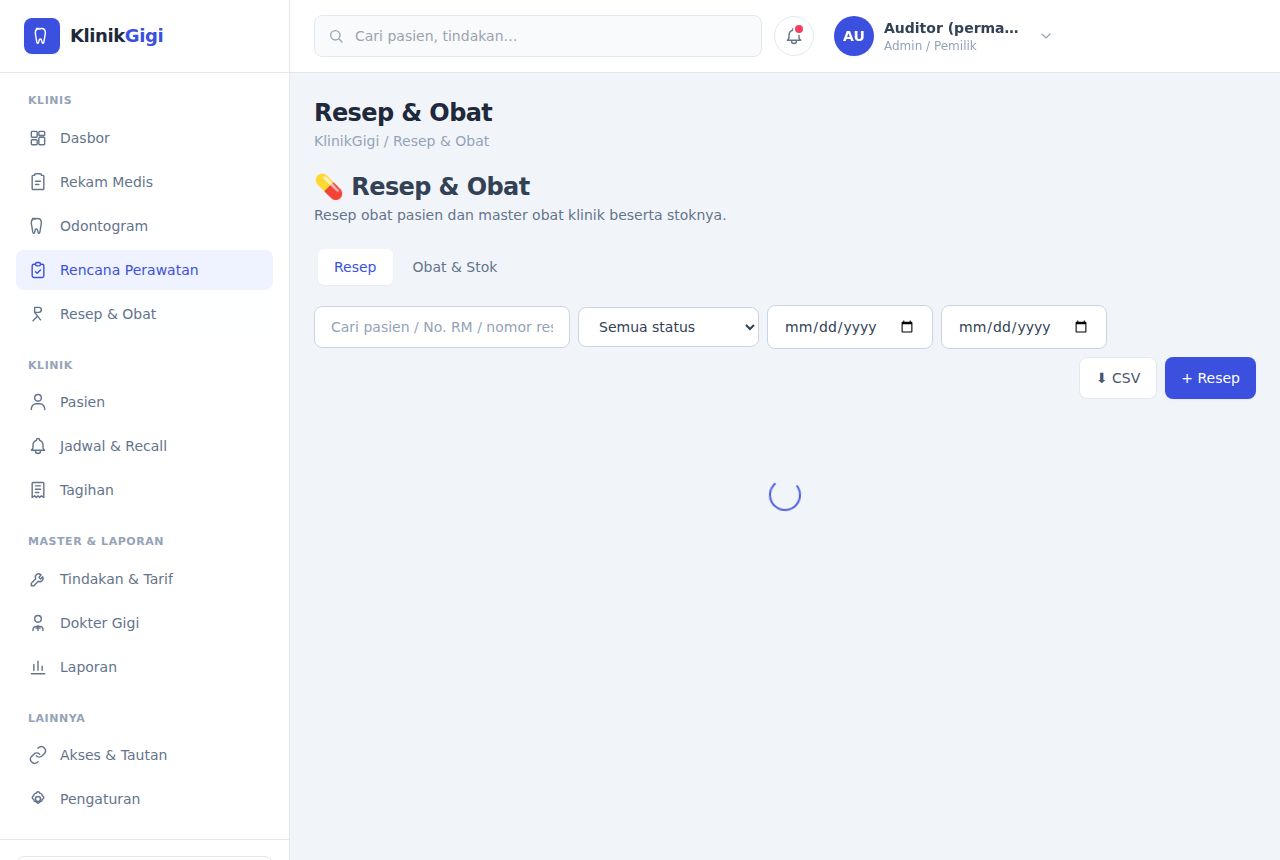Click the Resep & Obat sidebar icon
Screen dimensions: 1280x860
(x=38, y=314)
